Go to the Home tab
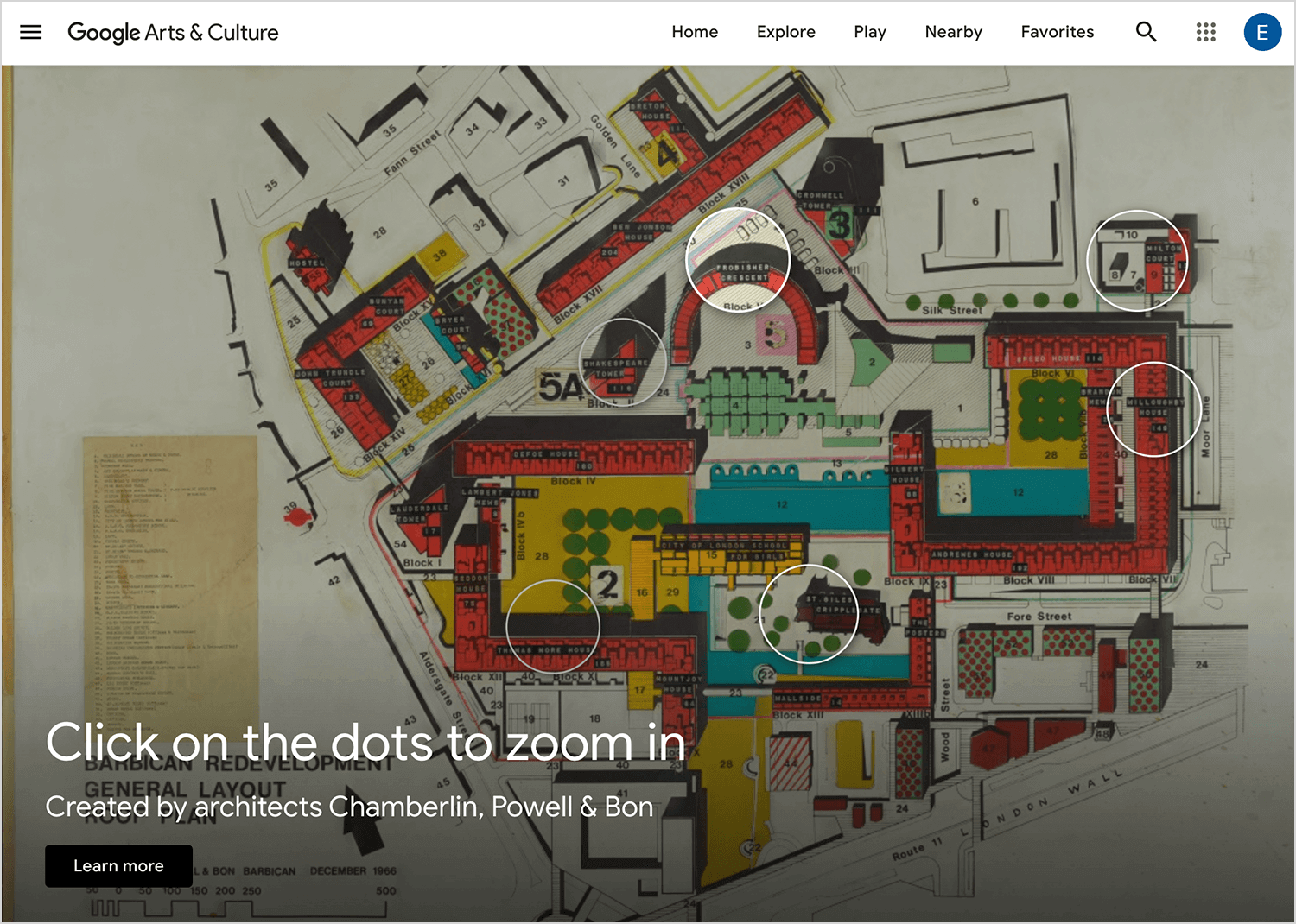 (x=695, y=32)
